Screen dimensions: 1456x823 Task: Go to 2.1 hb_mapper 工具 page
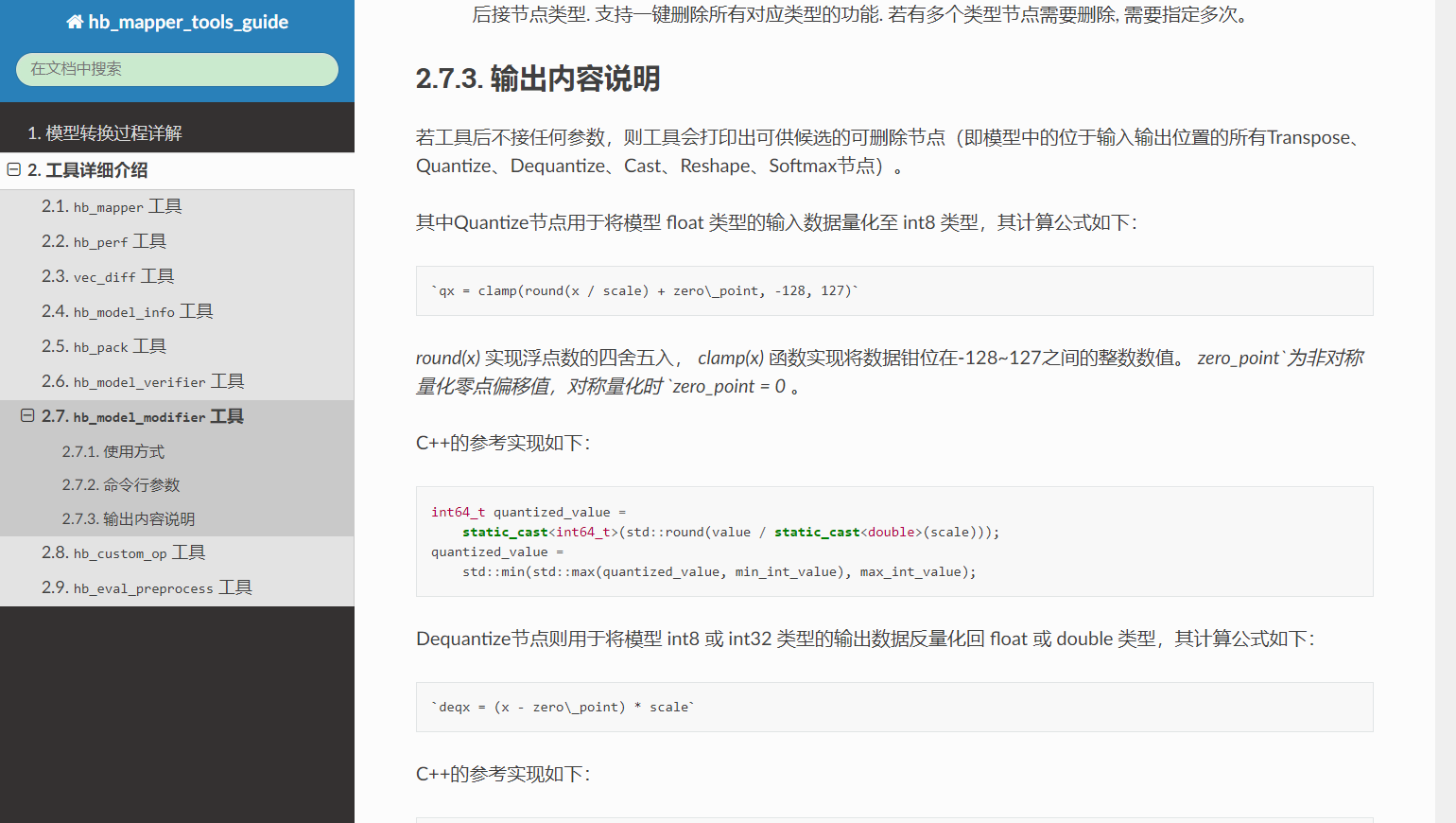pos(112,206)
